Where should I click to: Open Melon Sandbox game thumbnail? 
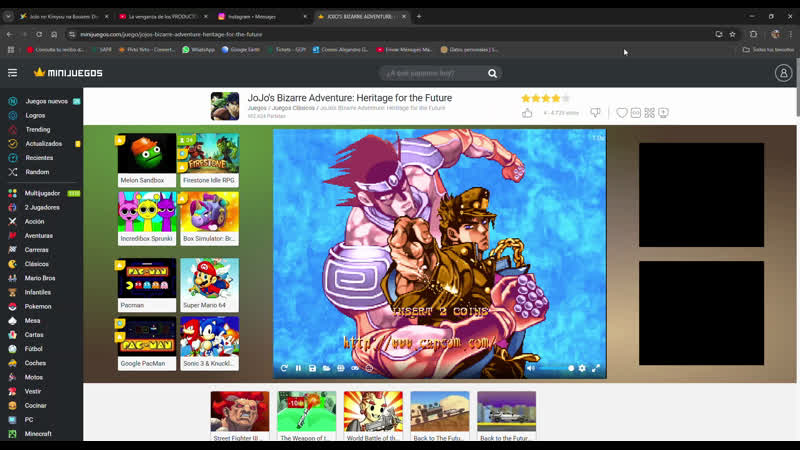(x=147, y=160)
